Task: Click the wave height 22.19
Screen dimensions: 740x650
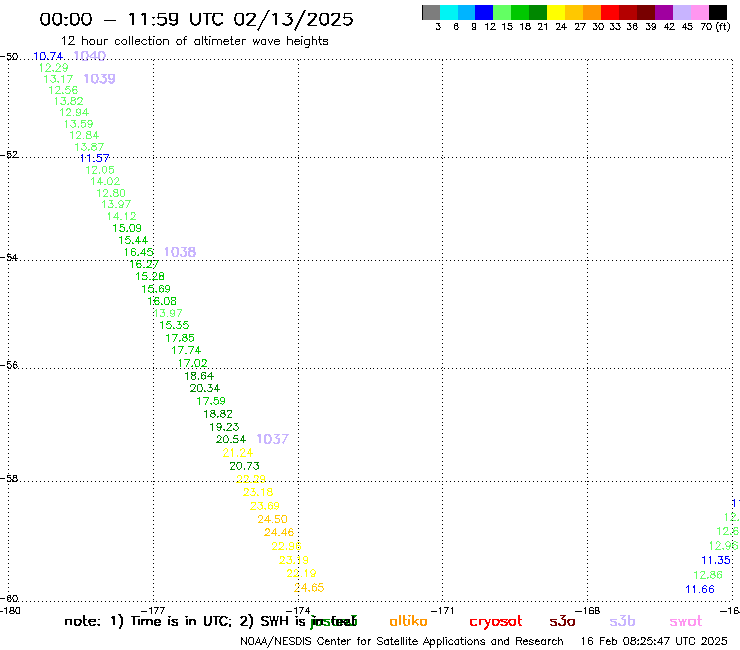Action: 301,574
